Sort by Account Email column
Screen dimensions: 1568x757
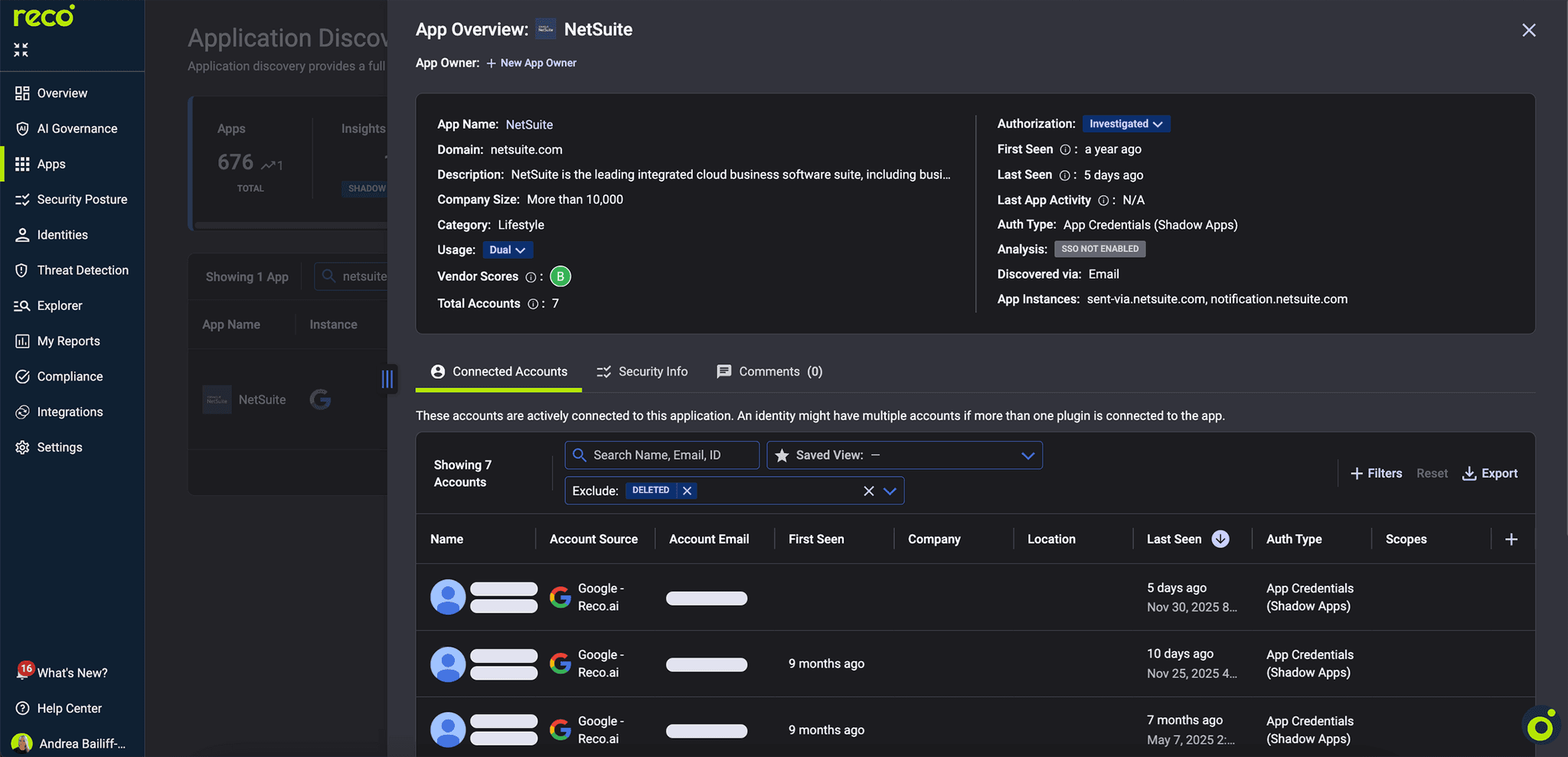709,540
